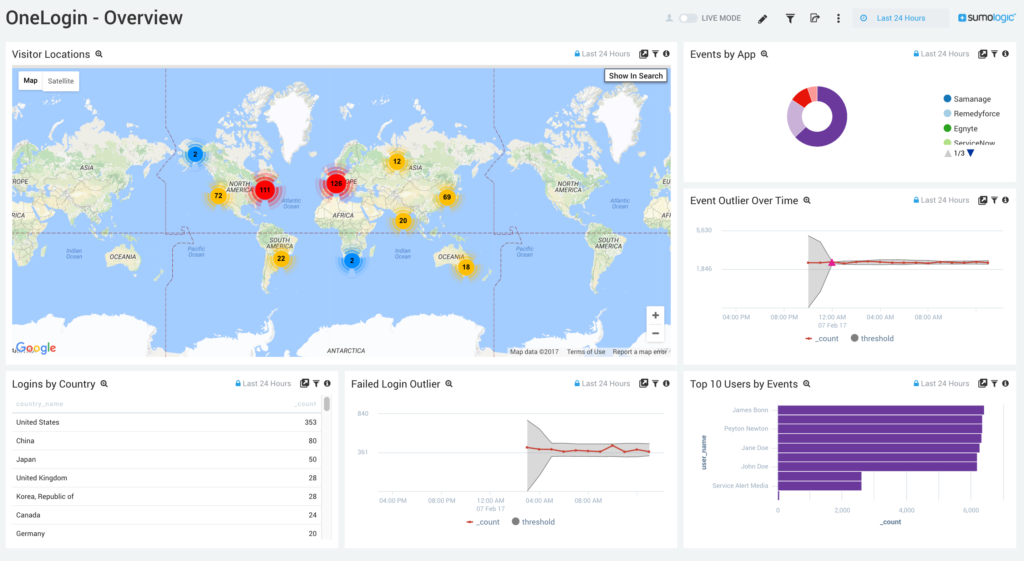Click the filter icon in Events by App panel
The width and height of the screenshot is (1024, 561).
coord(994,54)
